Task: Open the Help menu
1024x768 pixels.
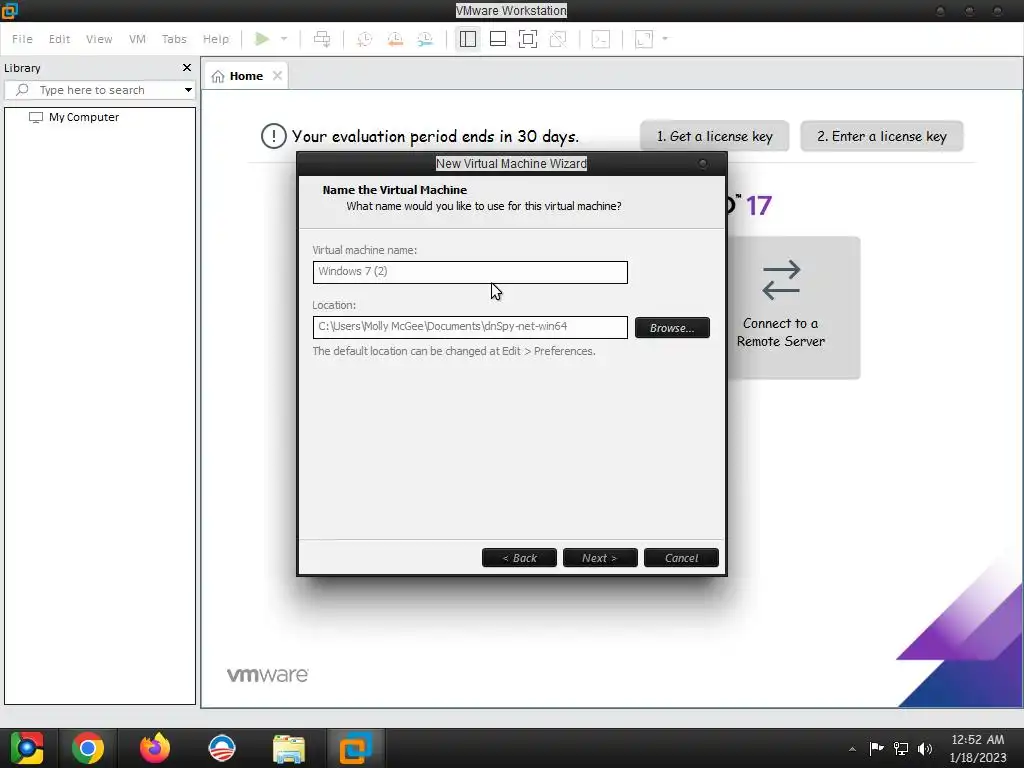Action: [216, 39]
